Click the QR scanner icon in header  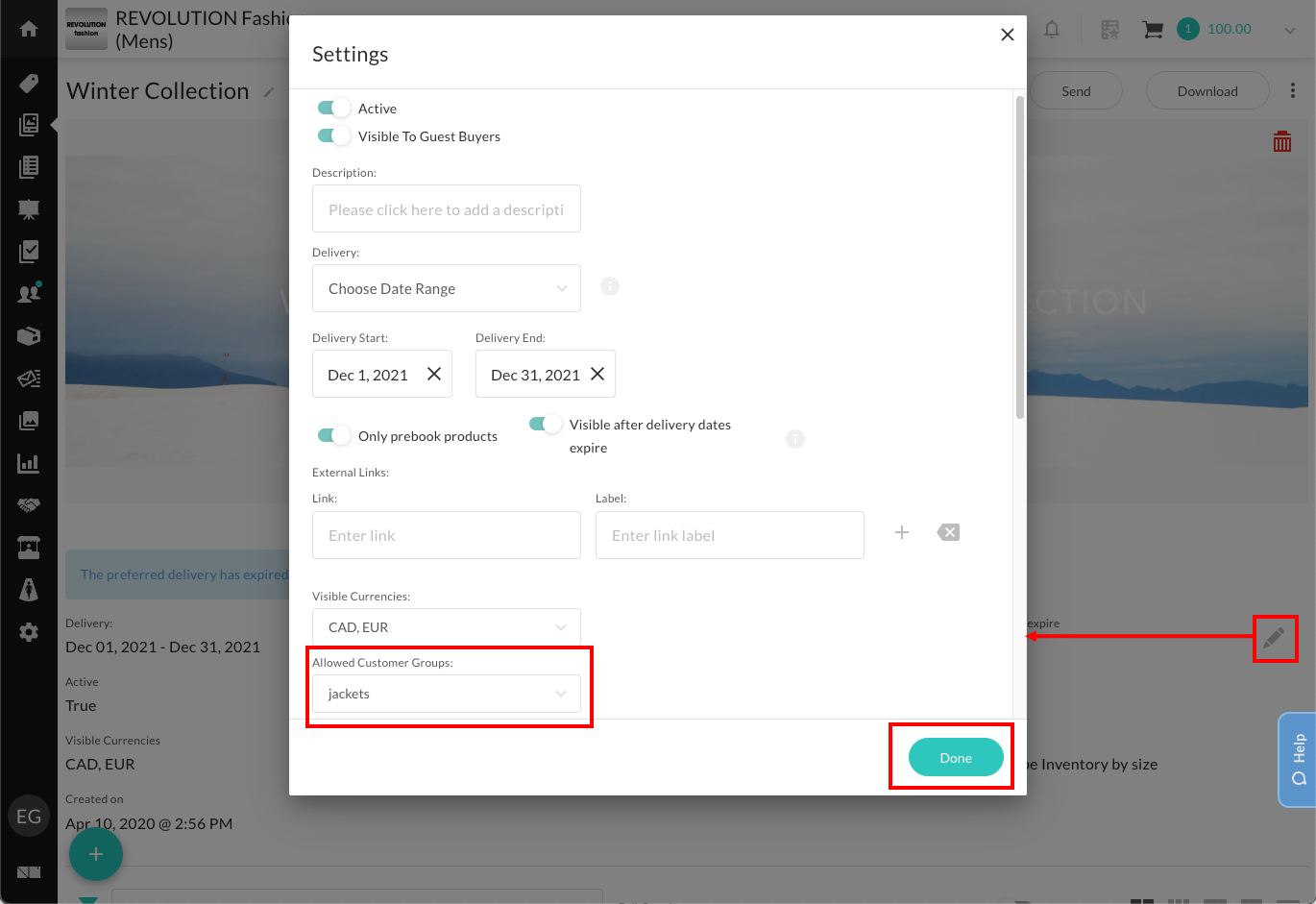[1110, 30]
